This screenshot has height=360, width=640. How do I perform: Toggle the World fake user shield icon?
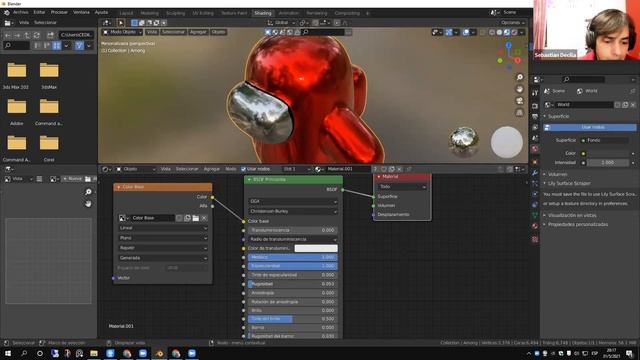click(618, 105)
